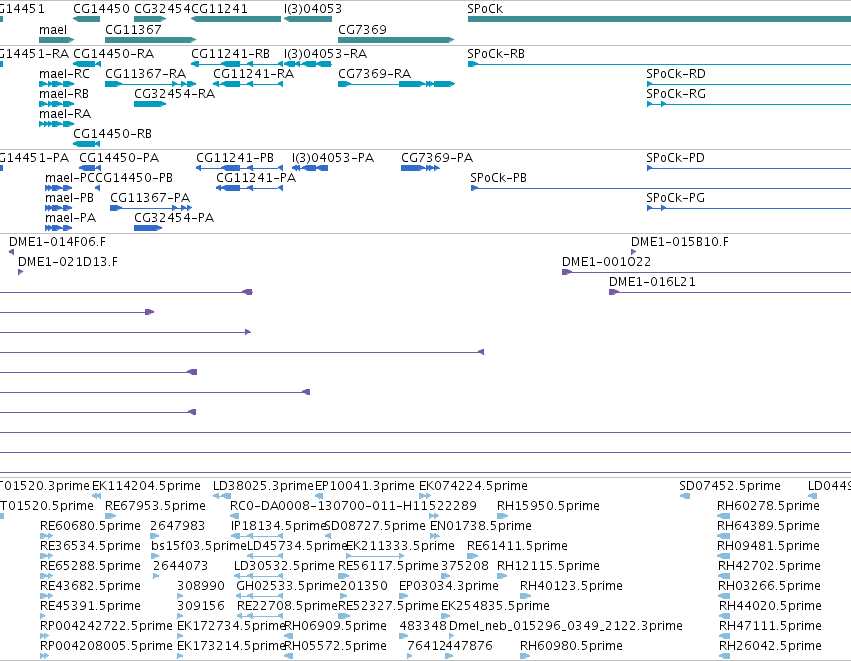Click EST RP004208005.5prime
851x661 pixels.
tap(106, 646)
